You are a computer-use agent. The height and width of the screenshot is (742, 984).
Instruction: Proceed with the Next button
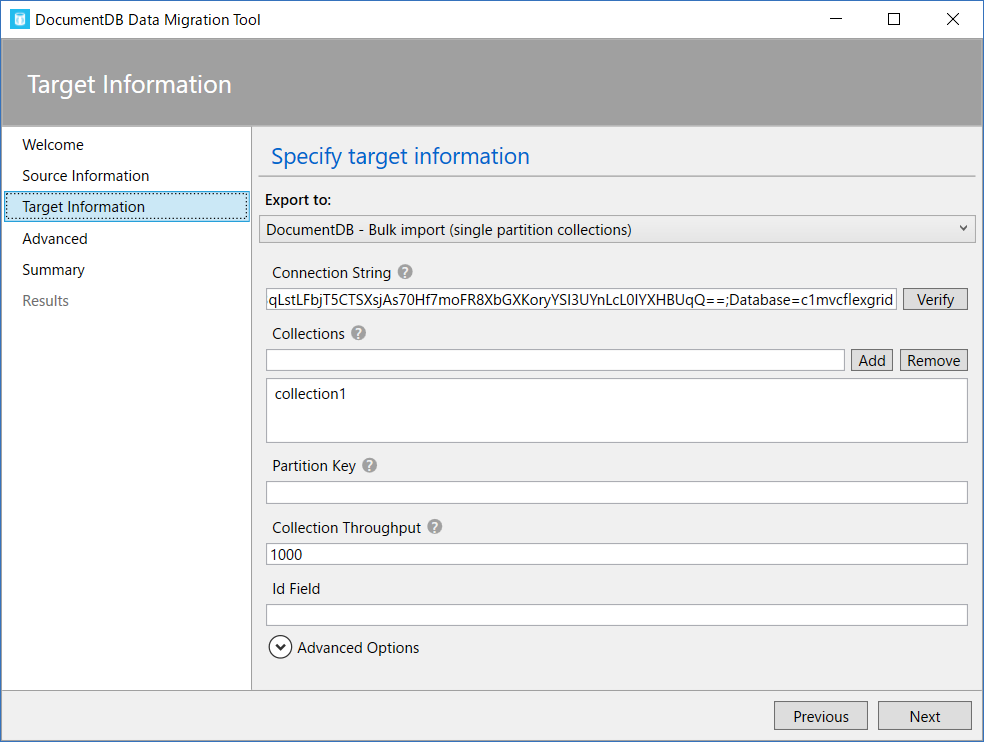[x=924, y=716]
